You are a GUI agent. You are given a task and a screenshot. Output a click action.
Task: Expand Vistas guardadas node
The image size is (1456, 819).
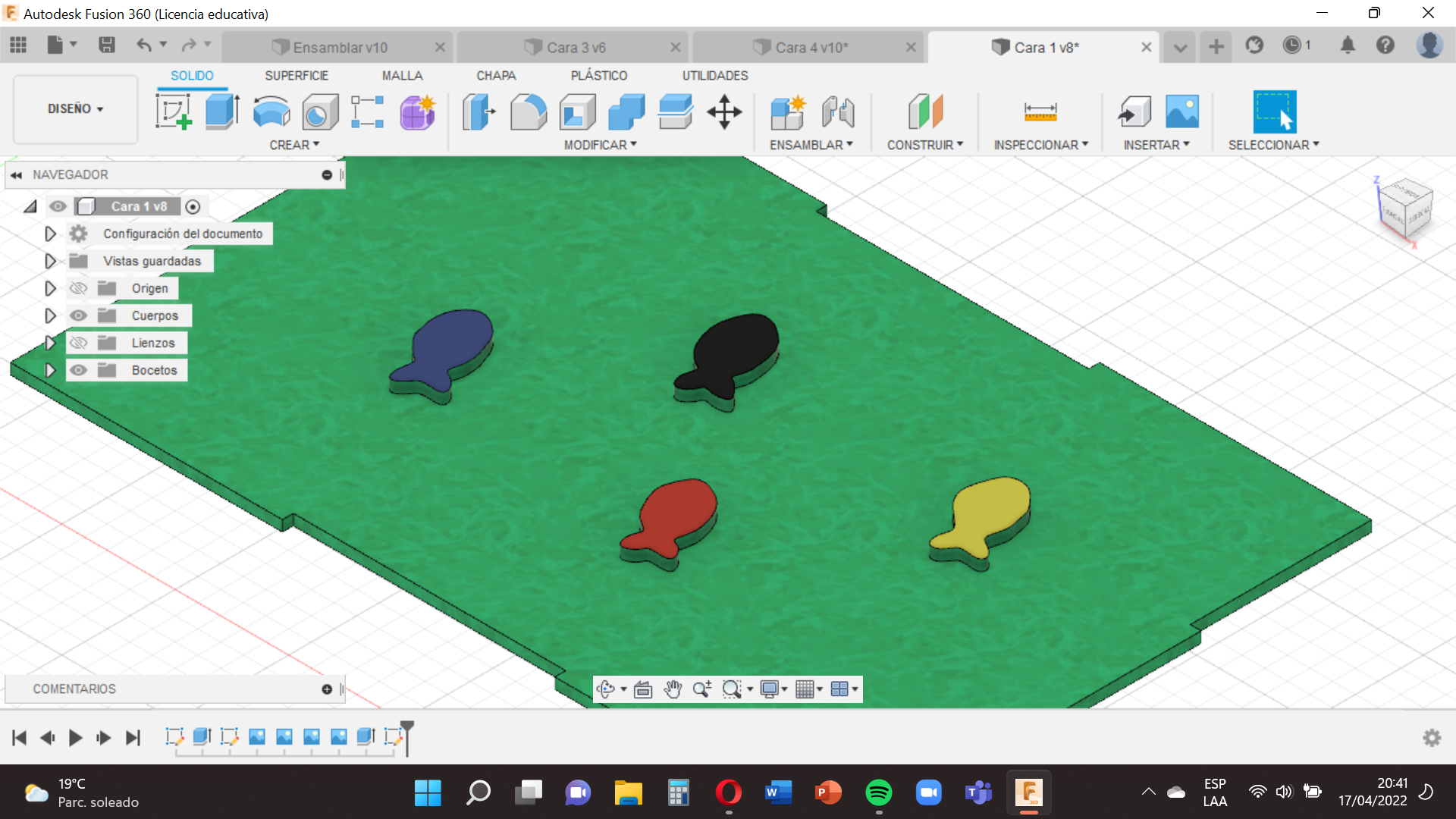50,261
